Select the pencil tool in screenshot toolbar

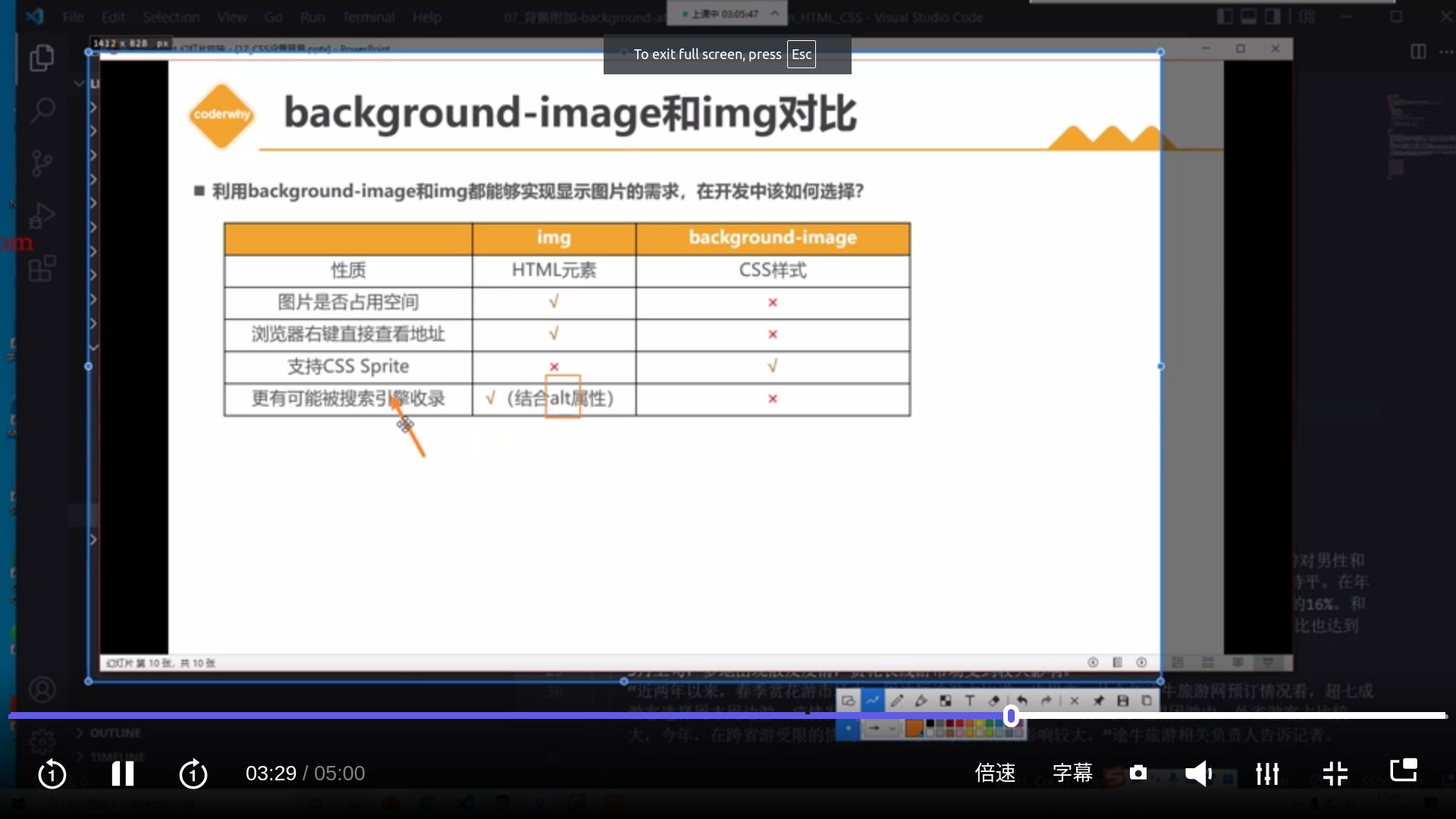(896, 701)
